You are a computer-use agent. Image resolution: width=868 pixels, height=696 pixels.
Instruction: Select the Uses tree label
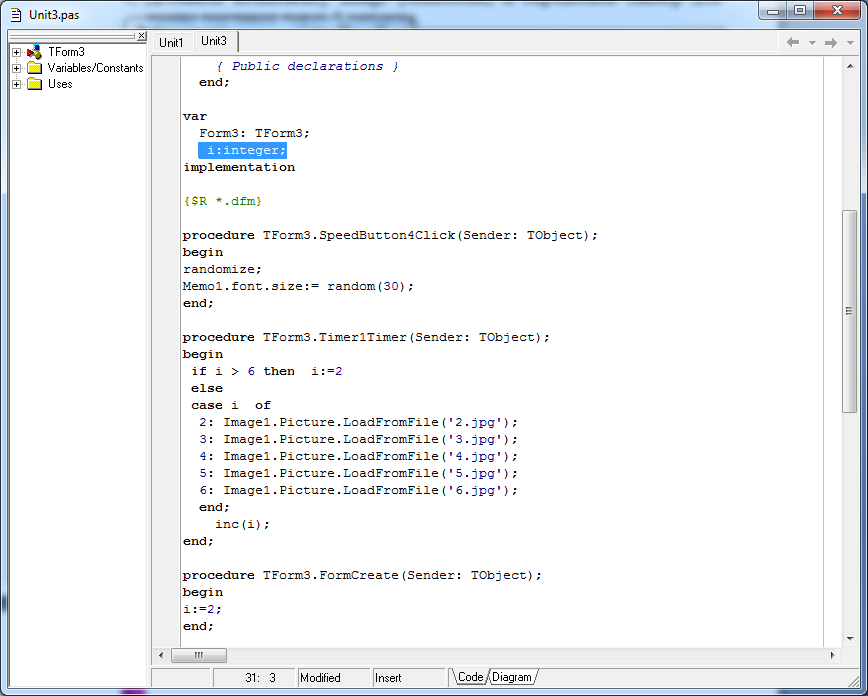tap(60, 84)
